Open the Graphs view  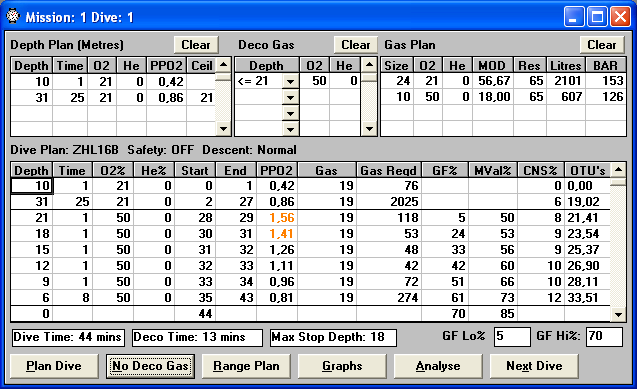342,366
